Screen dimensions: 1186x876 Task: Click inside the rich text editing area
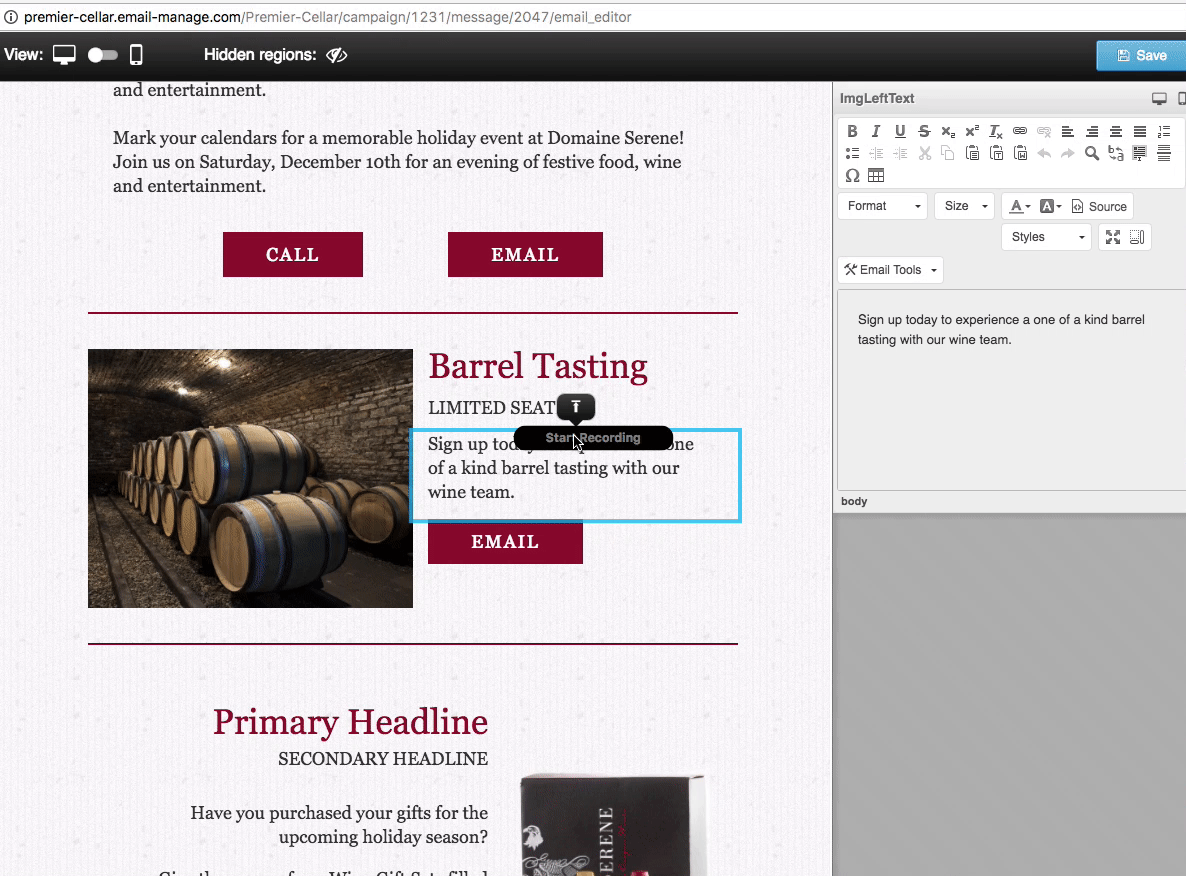tap(1011, 390)
